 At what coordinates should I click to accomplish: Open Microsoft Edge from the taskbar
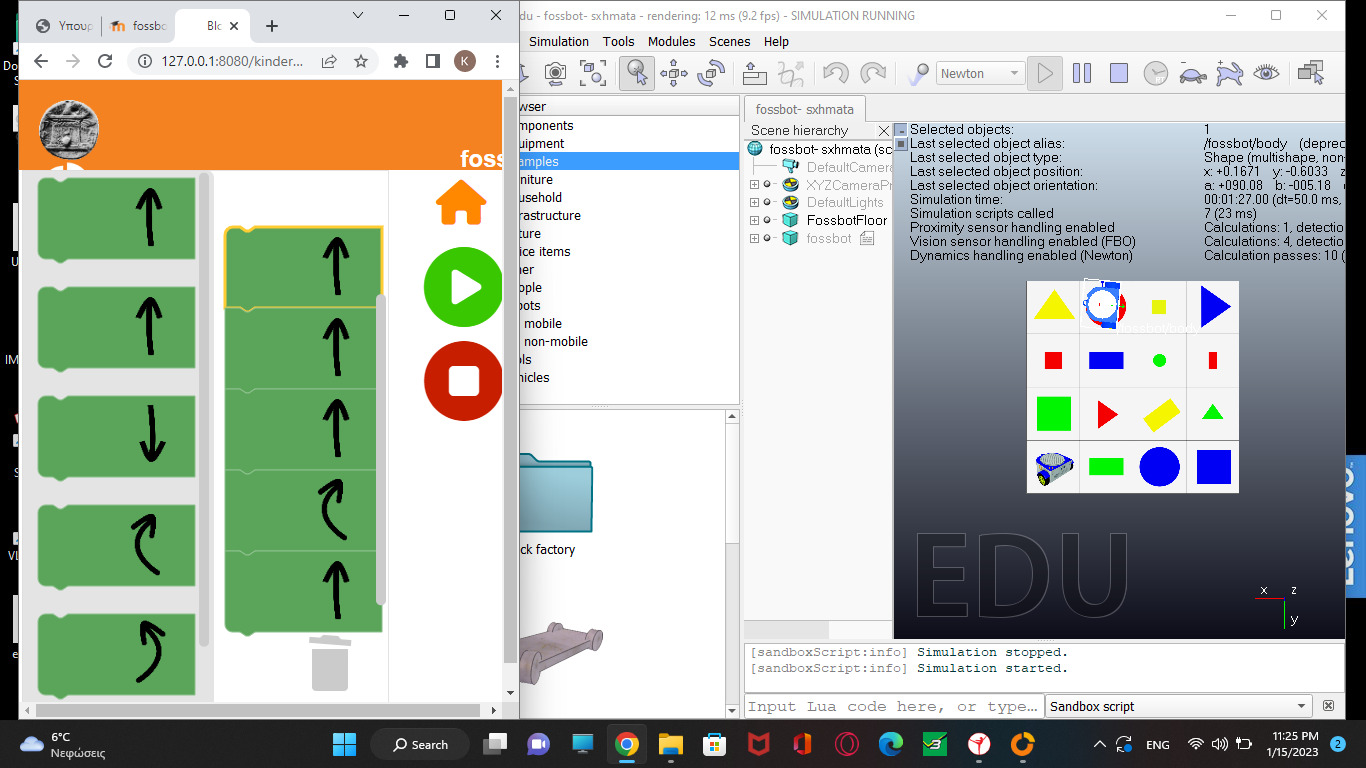890,744
